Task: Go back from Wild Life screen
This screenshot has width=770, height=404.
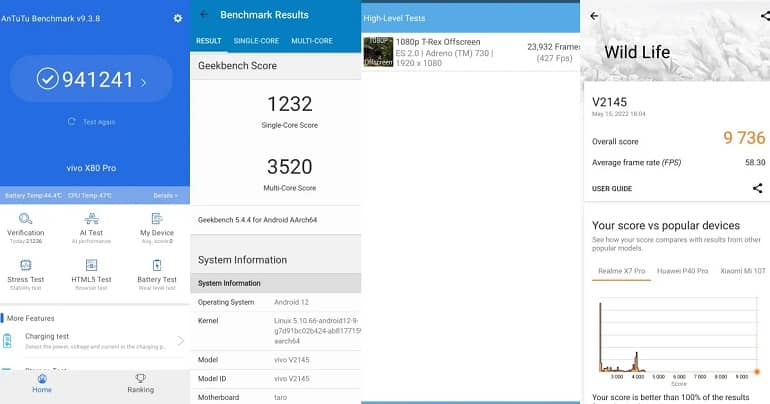Action: point(594,16)
